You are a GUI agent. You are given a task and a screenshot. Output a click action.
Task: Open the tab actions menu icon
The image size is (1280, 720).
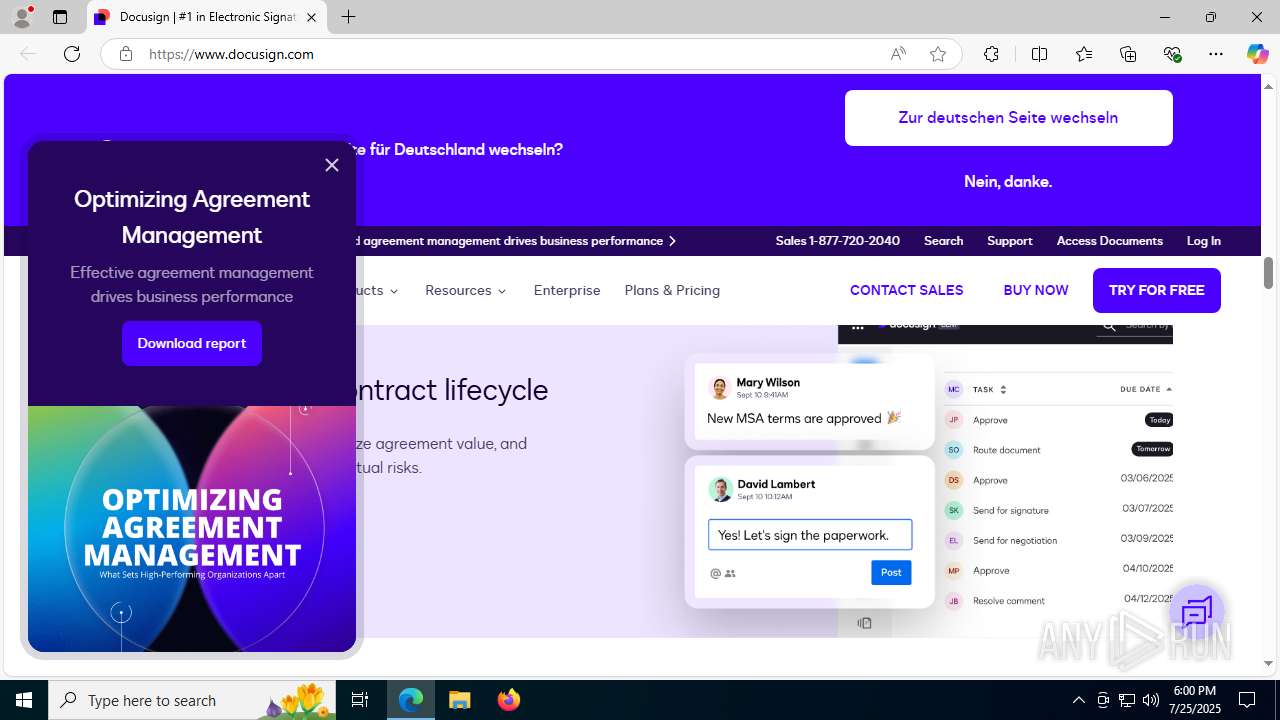click(x=60, y=17)
